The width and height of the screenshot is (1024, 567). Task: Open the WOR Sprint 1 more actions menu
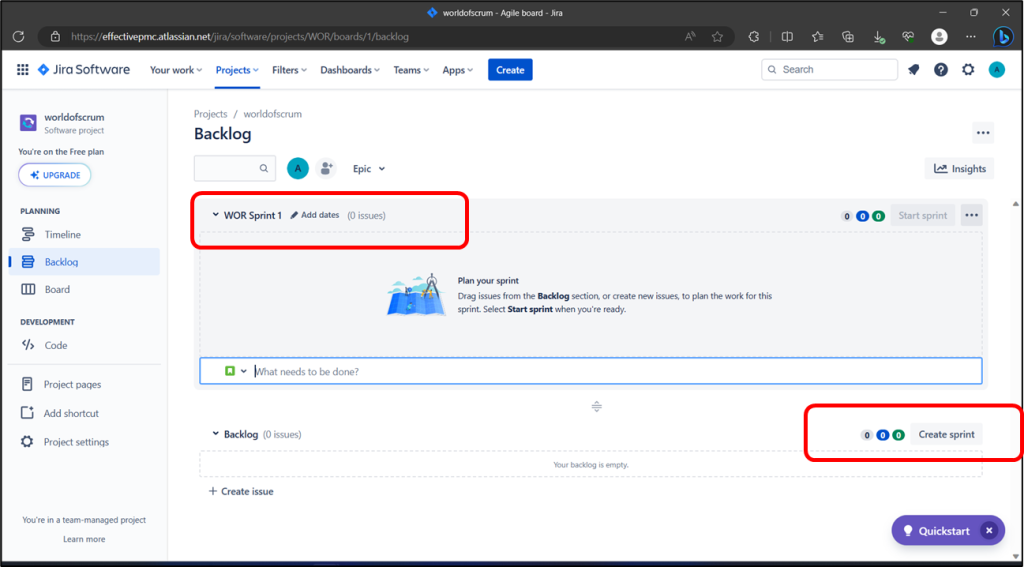[972, 215]
